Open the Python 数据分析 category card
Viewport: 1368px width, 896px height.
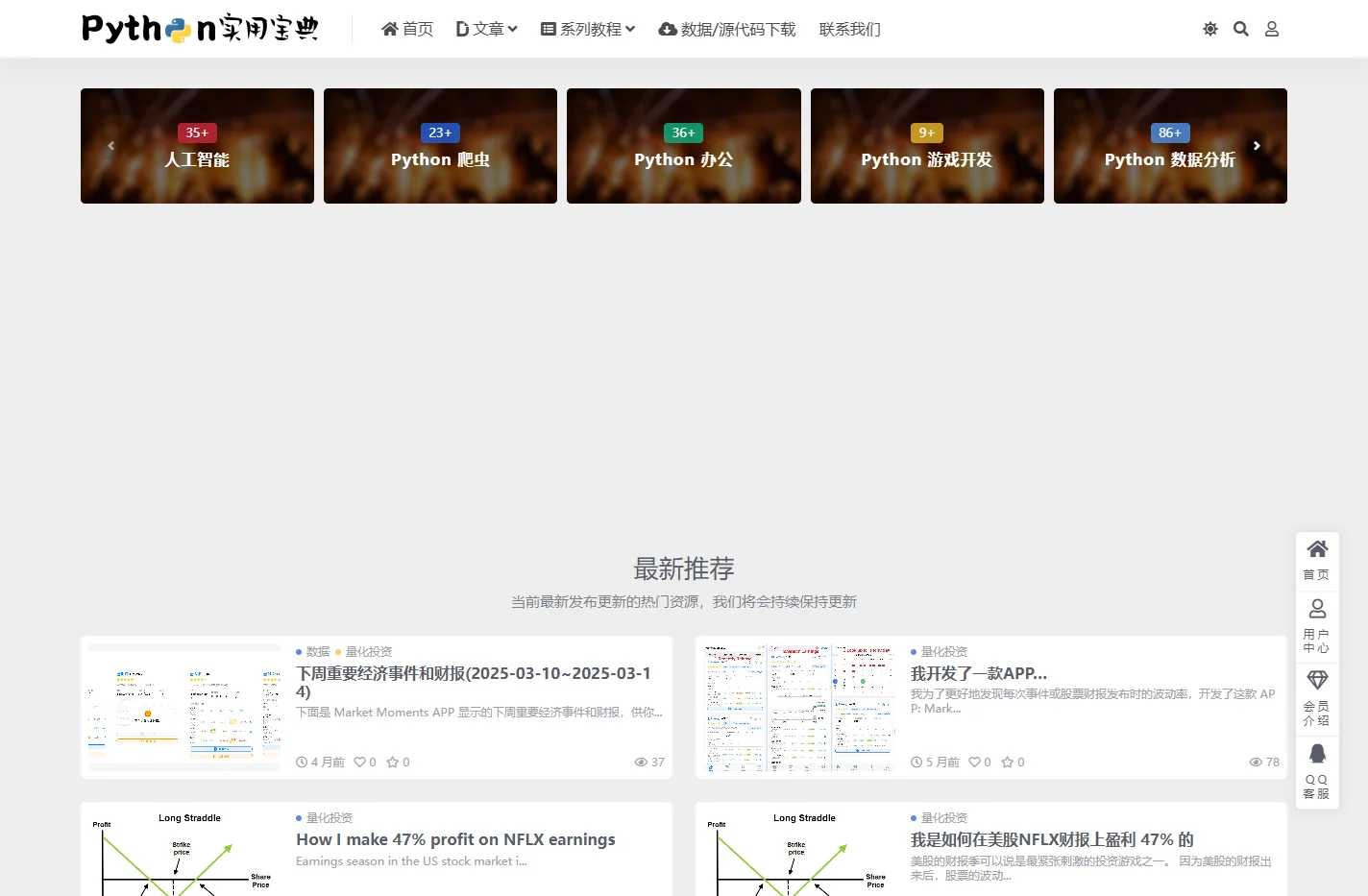1170,146
